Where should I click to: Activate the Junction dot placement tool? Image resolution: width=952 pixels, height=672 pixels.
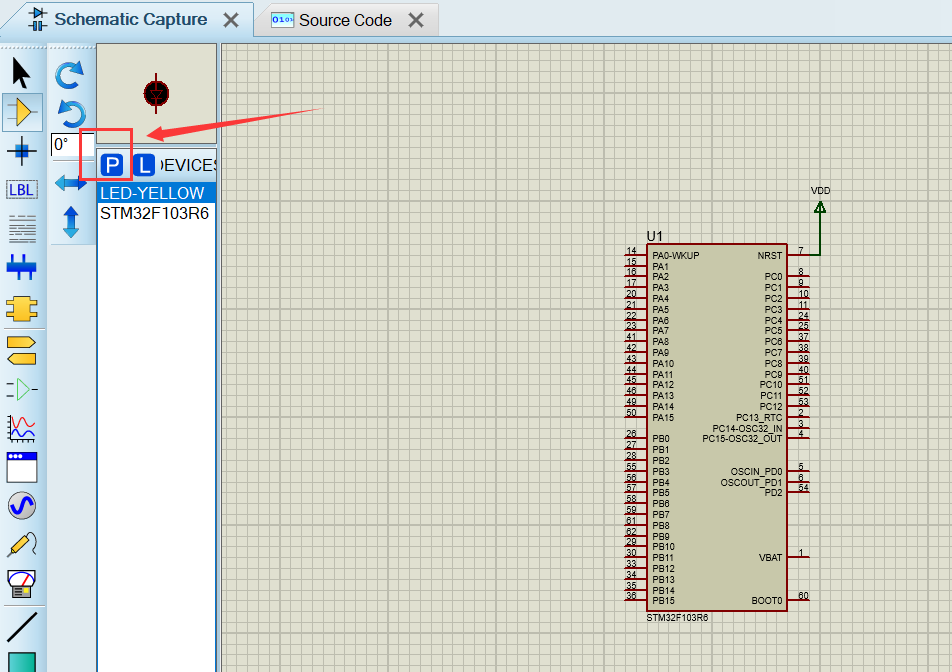pos(22,151)
